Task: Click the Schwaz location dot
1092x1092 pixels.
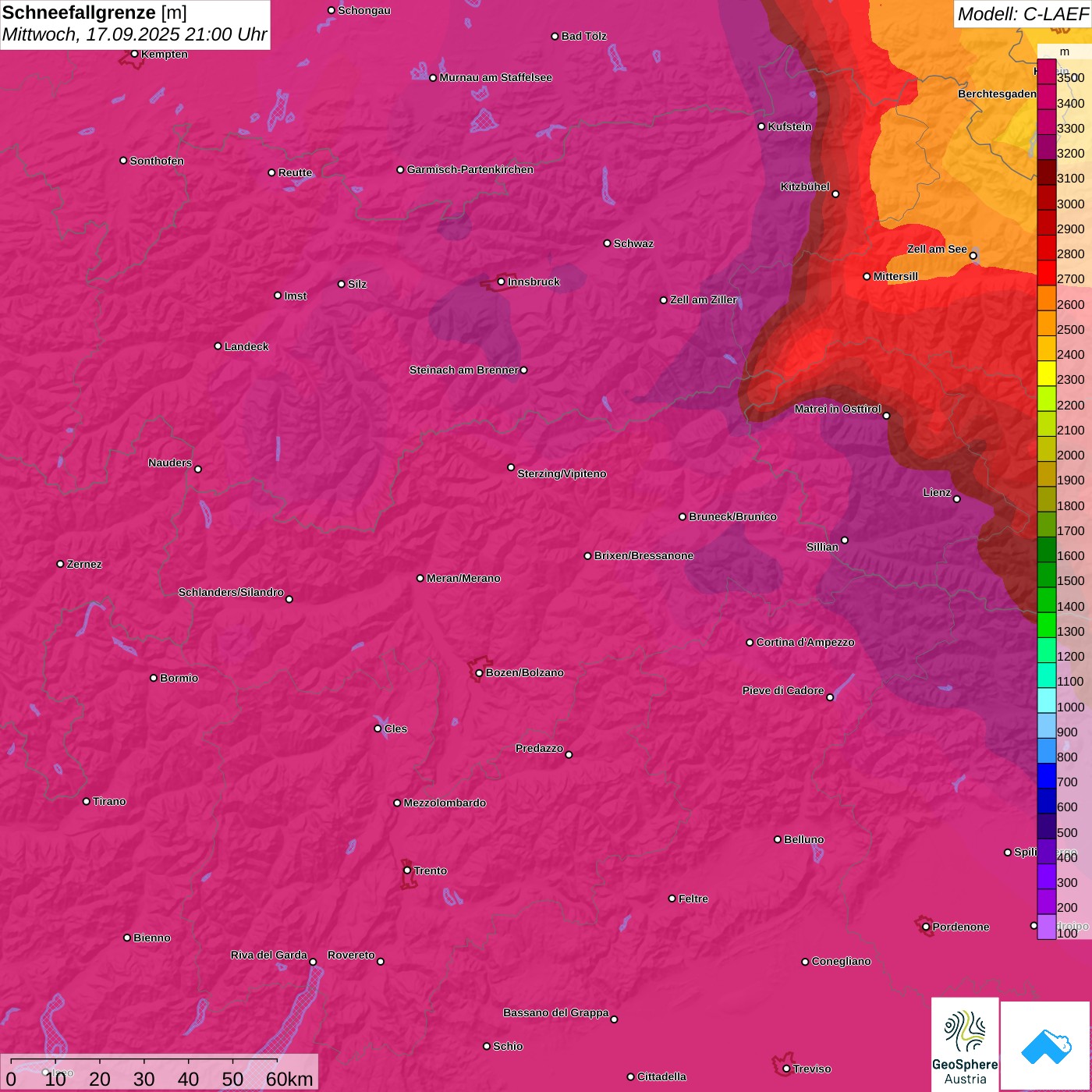Action: (x=607, y=243)
